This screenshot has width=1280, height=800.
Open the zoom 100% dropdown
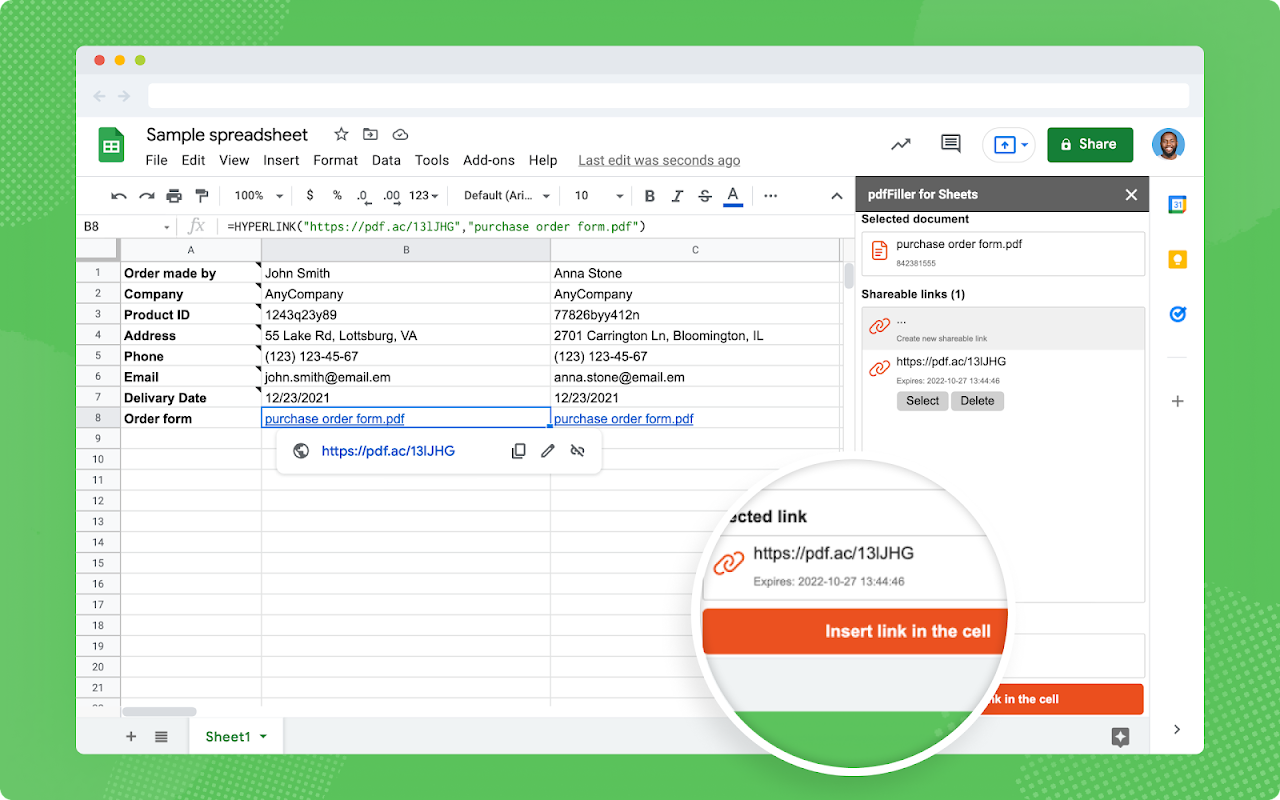tap(259, 196)
